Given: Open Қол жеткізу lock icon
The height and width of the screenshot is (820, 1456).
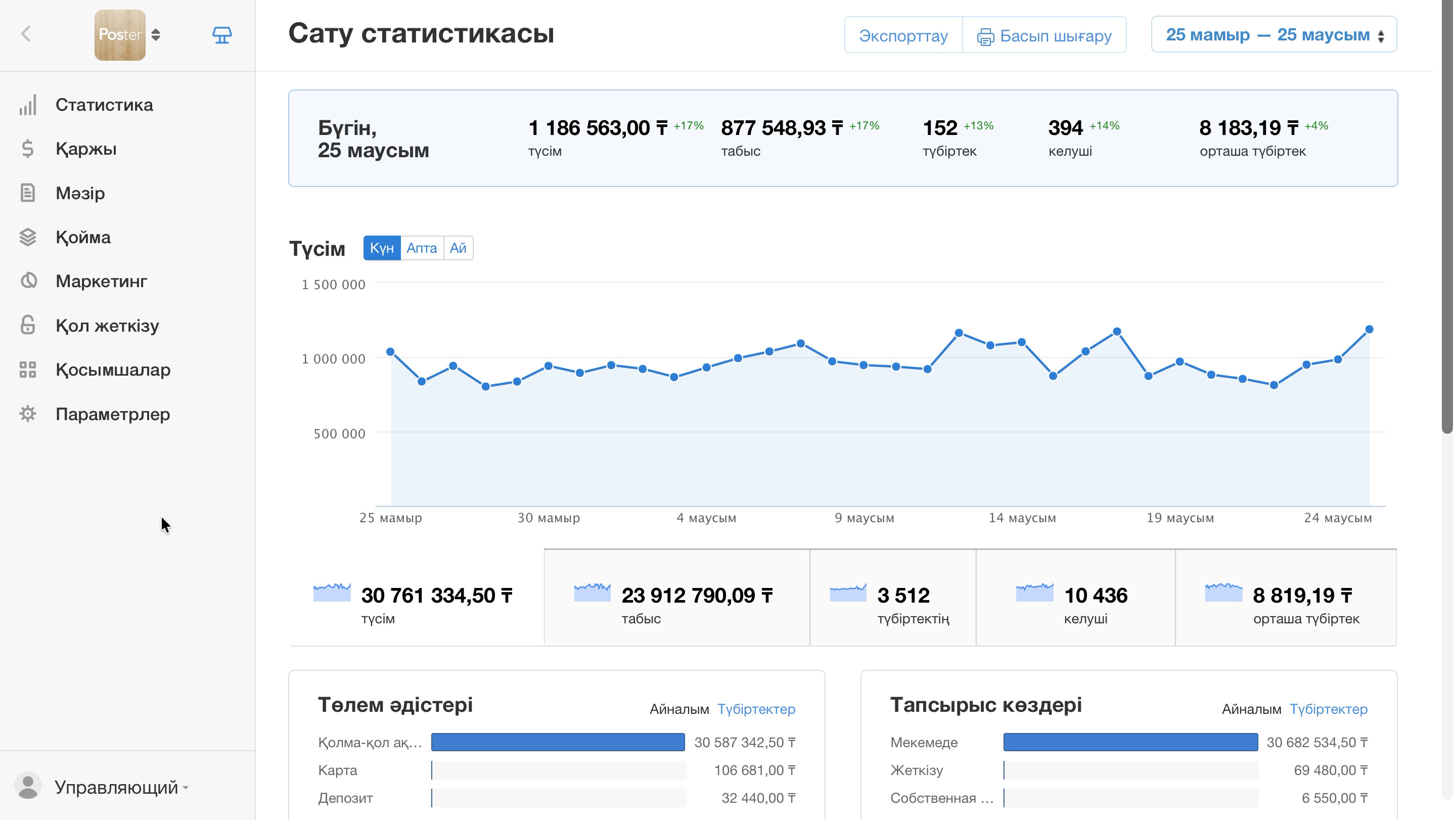Looking at the screenshot, I should tap(28, 325).
